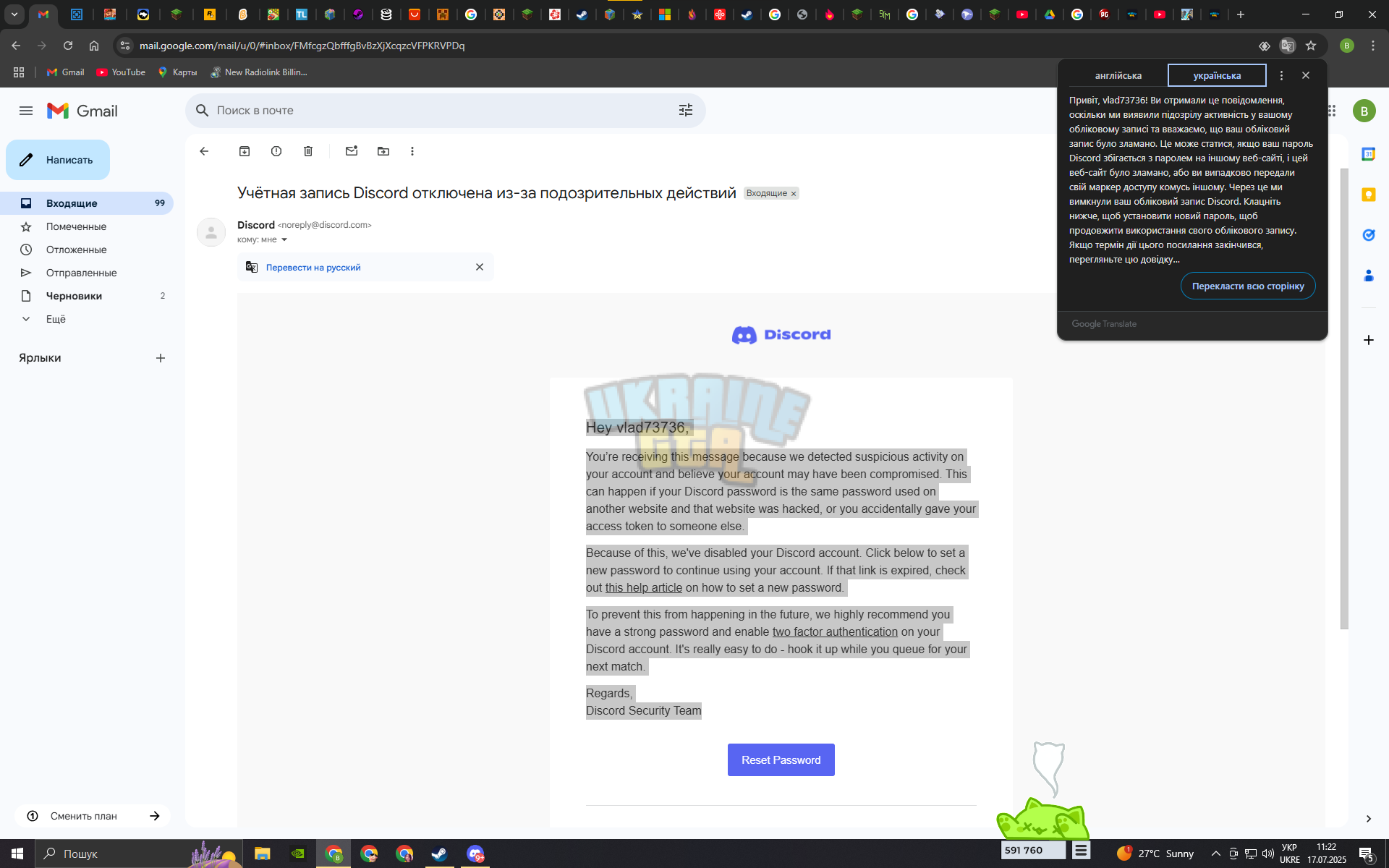Click the Поиск в почте search field
1389x868 pixels.
pyautogui.click(x=445, y=110)
